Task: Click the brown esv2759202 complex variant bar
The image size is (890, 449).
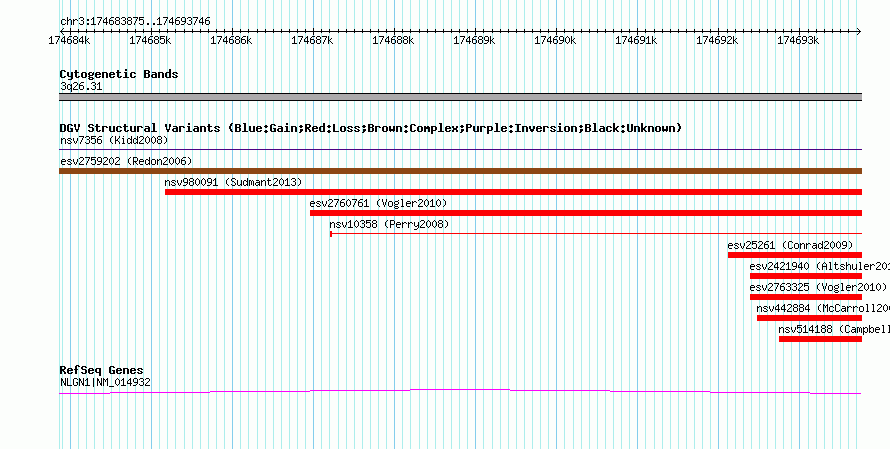Action: 460,171
